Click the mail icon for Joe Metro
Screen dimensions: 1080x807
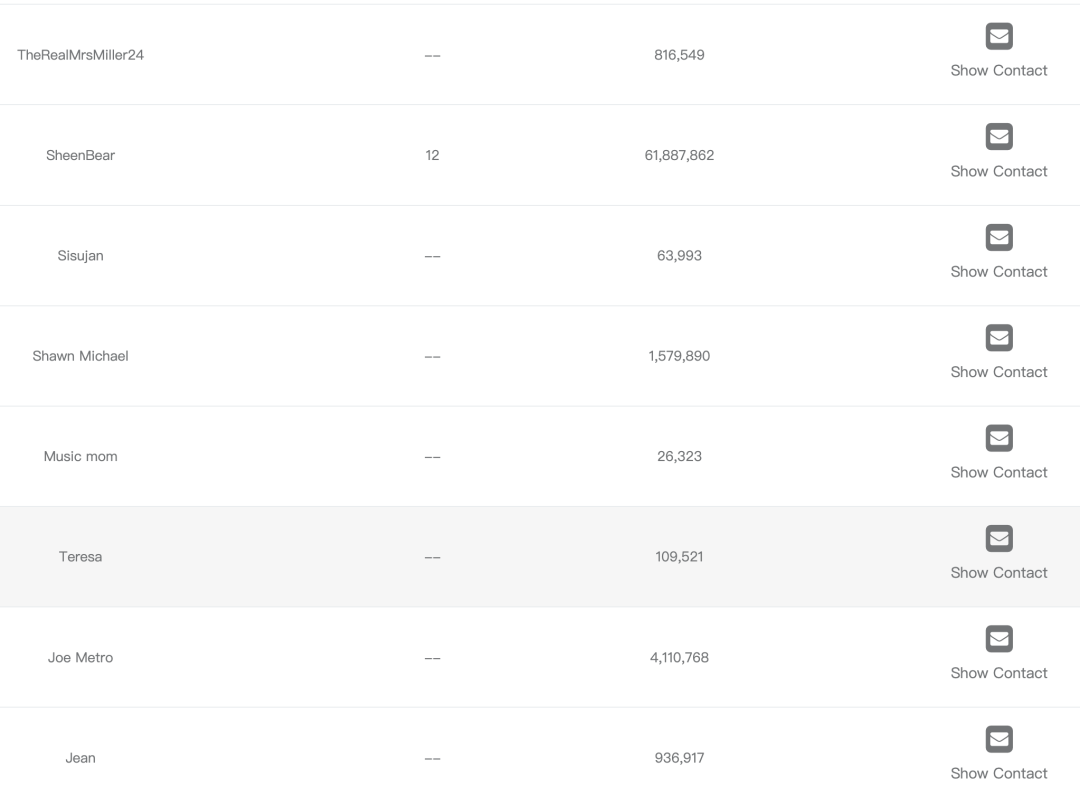point(999,639)
